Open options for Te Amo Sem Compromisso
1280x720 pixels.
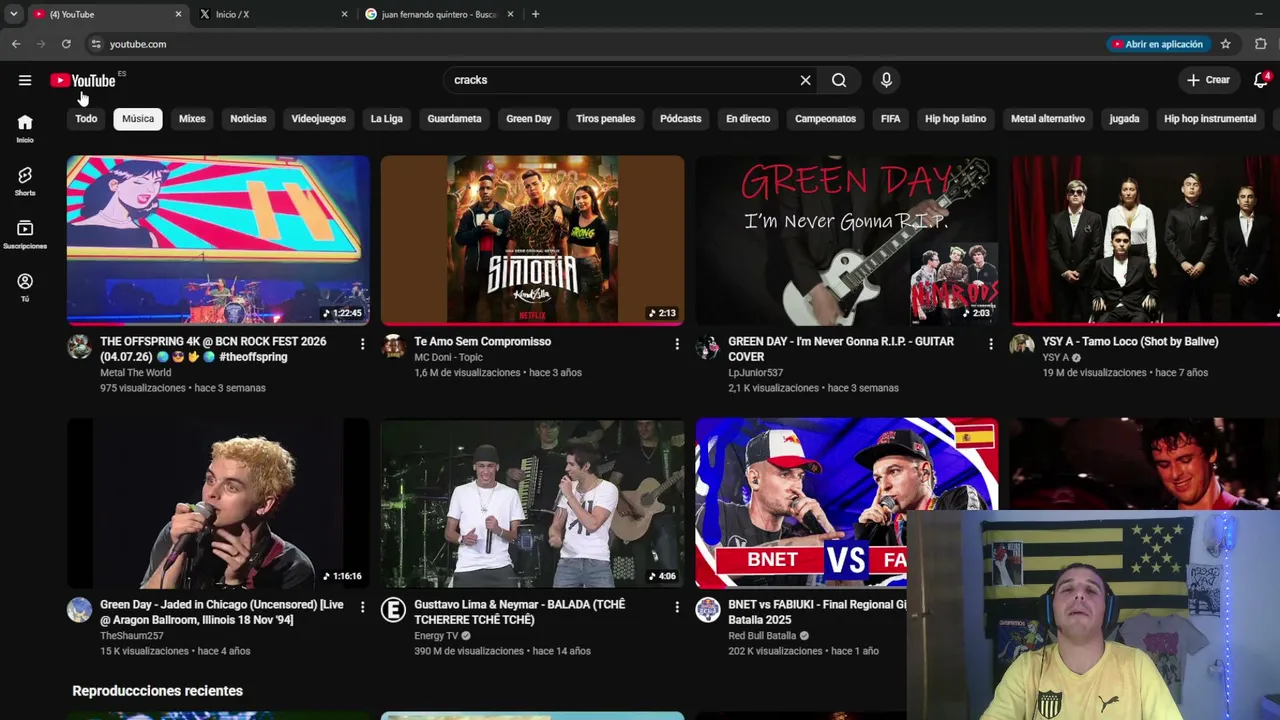tap(676, 343)
